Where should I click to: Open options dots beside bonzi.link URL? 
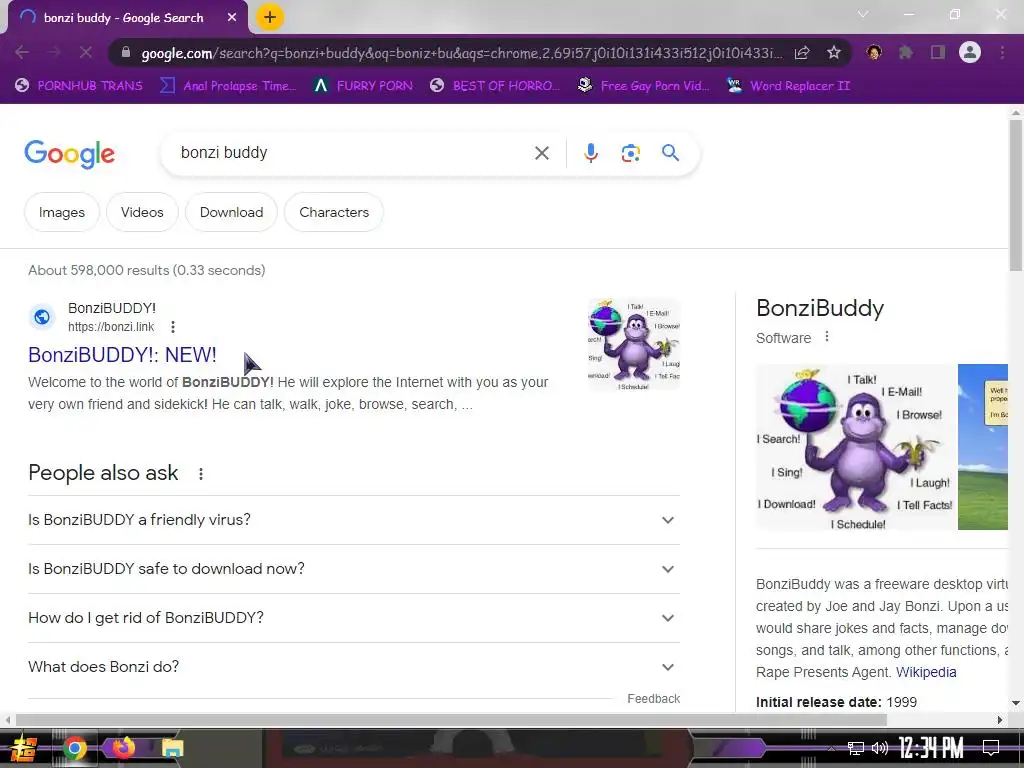click(x=173, y=327)
